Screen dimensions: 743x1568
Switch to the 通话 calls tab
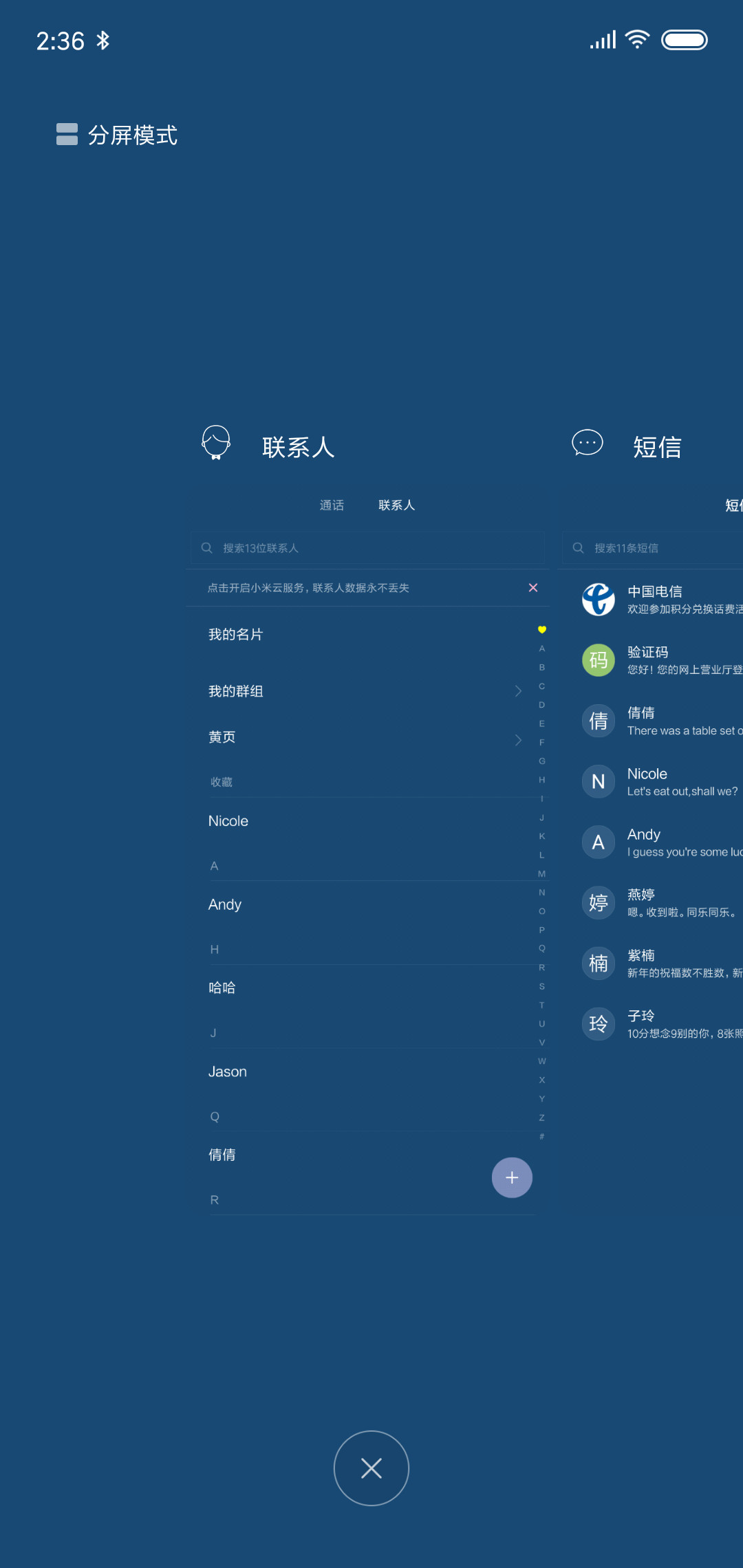tap(332, 505)
